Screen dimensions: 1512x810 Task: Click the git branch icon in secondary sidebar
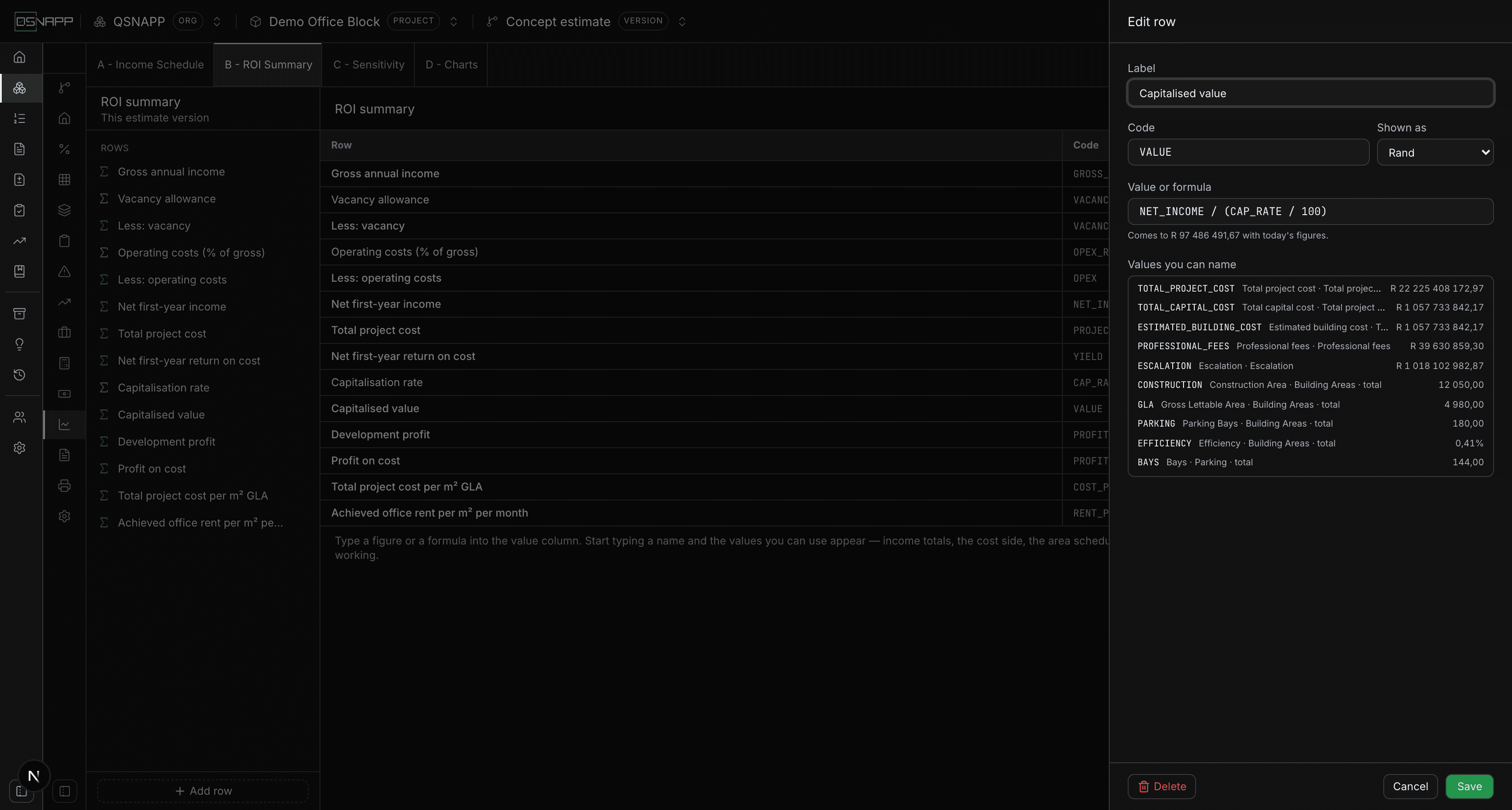(64, 88)
